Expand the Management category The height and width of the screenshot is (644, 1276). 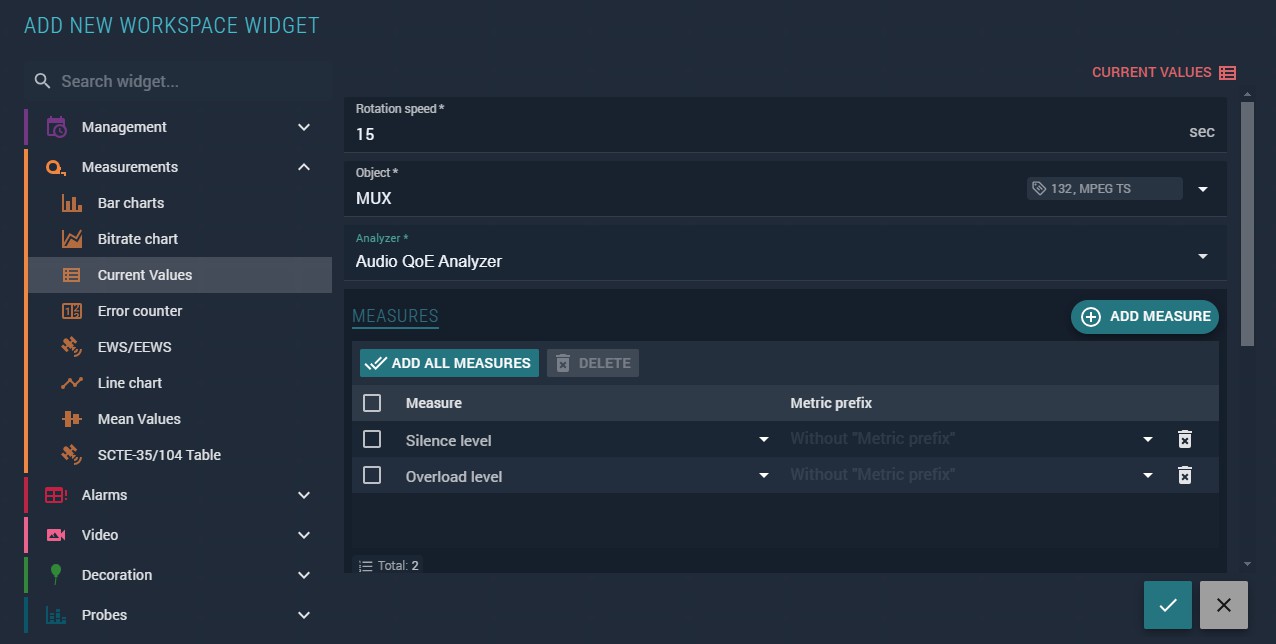point(304,127)
